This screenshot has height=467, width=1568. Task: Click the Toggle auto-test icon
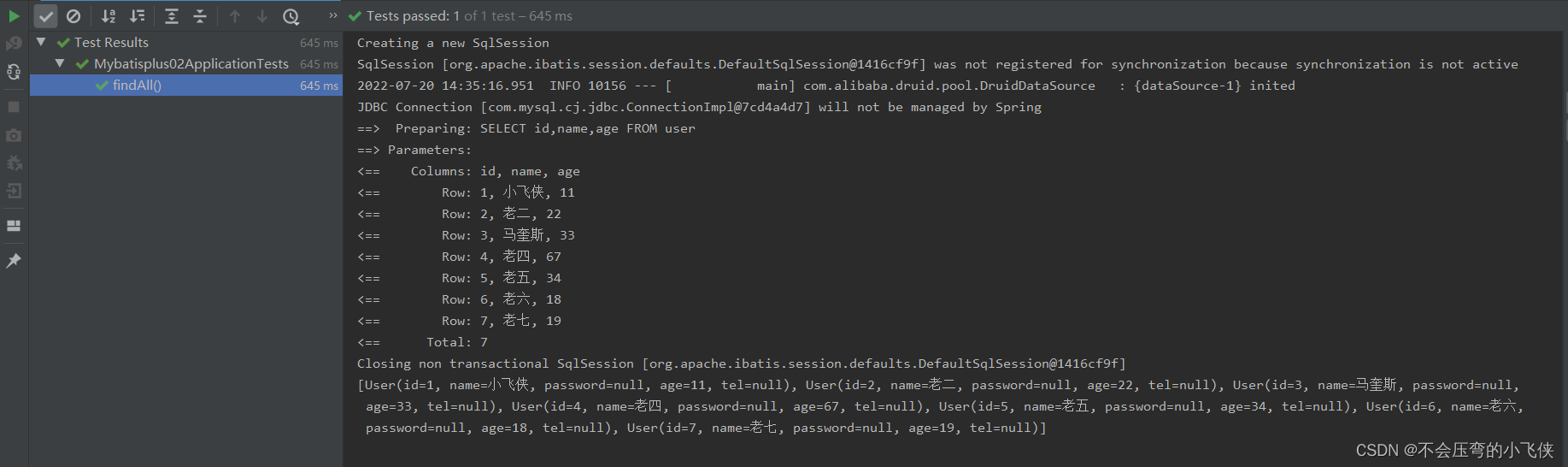click(14, 72)
